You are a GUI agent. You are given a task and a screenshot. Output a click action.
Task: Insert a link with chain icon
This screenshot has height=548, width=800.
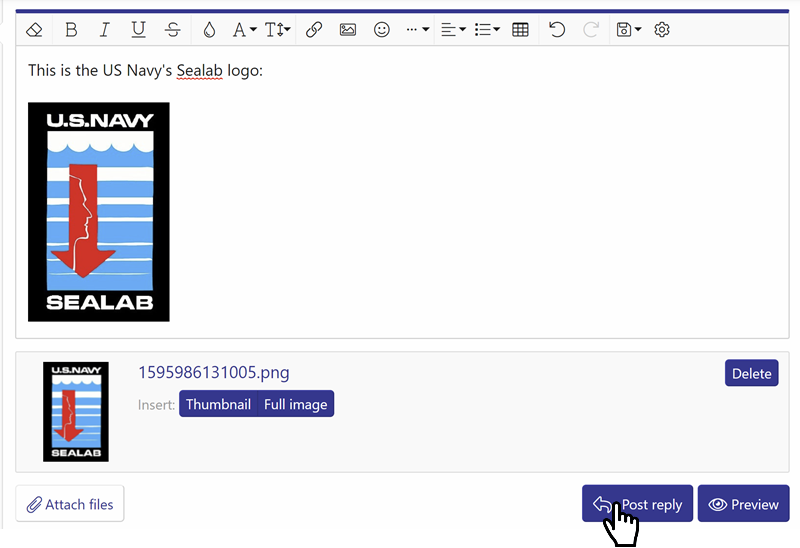(314, 30)
